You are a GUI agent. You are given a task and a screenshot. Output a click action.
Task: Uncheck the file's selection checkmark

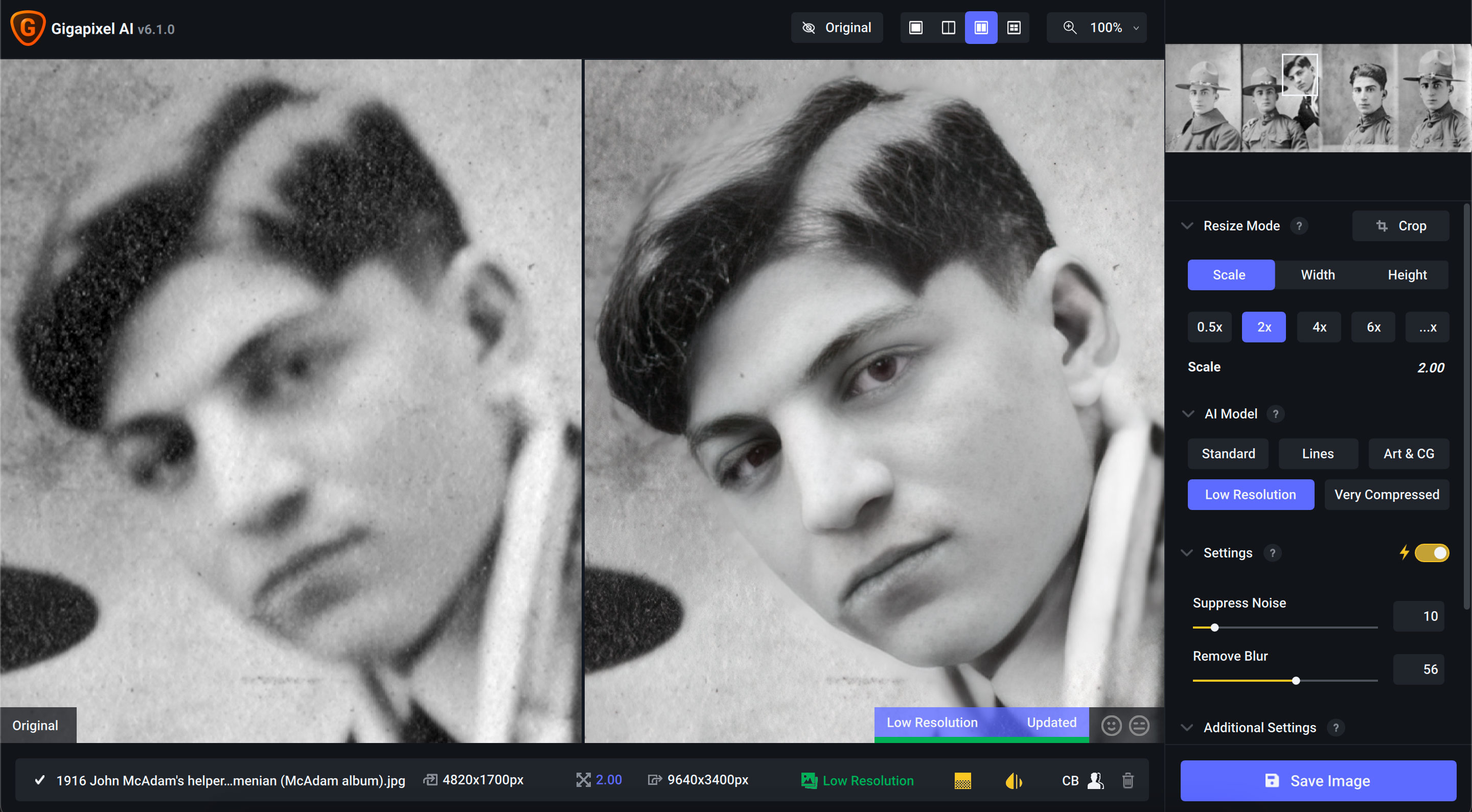point(39,780)
